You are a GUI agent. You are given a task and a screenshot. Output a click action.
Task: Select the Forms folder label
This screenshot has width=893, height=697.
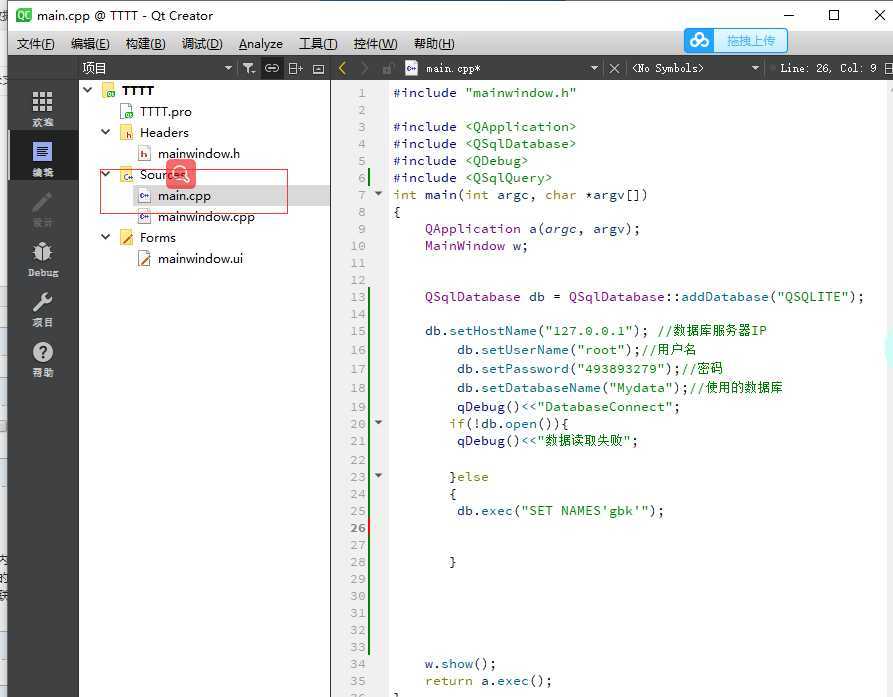point(158,237)
